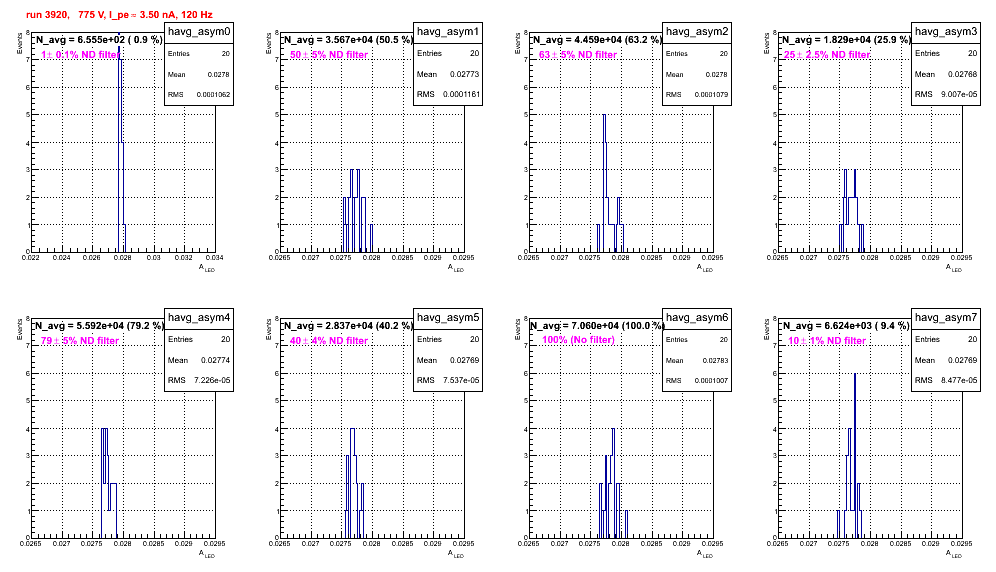Click Entries 20 in havg_asym0 stats box
996x572 pixels.
click(198, 54)
